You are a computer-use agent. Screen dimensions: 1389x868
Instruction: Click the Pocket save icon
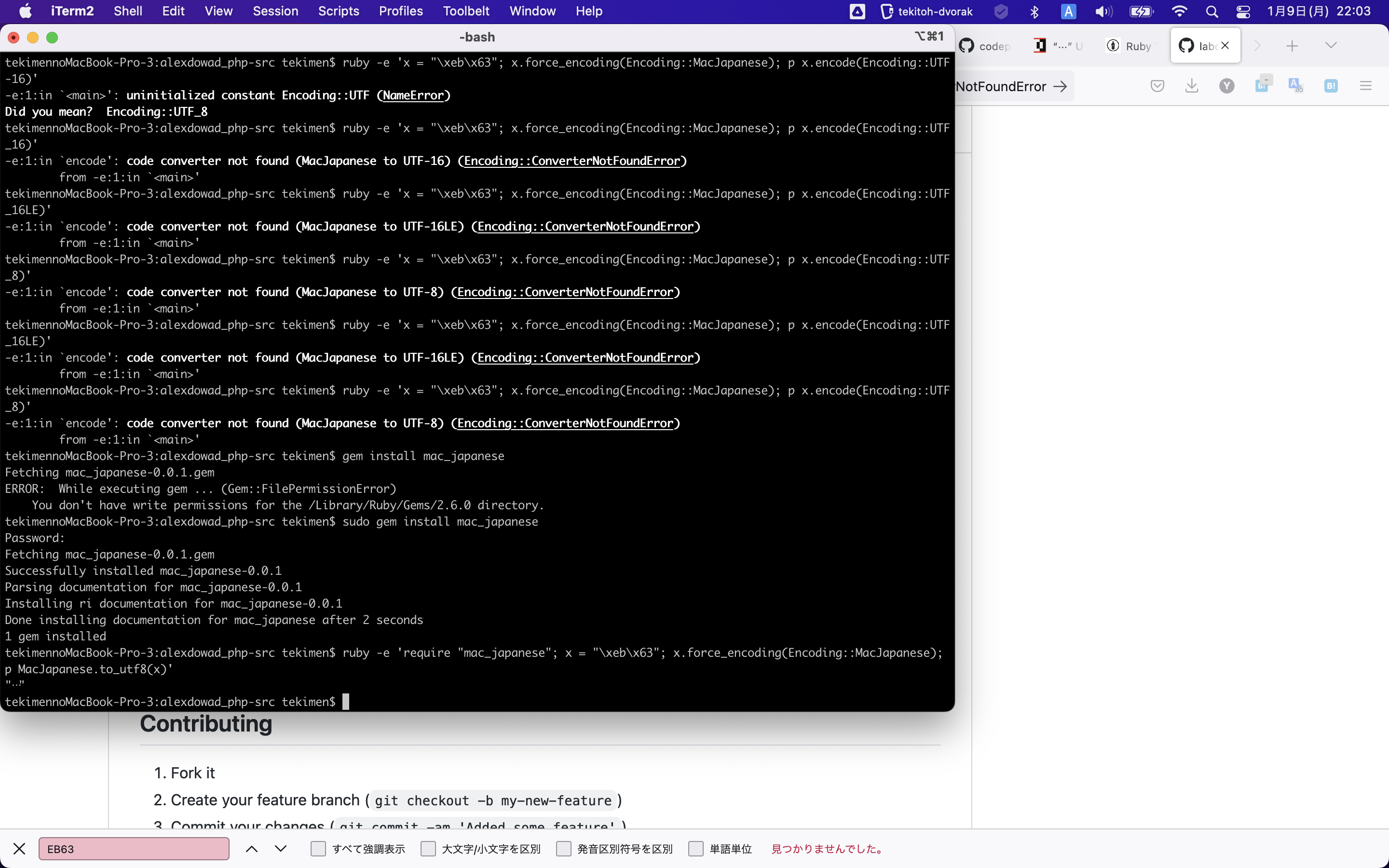point(1157,86)
